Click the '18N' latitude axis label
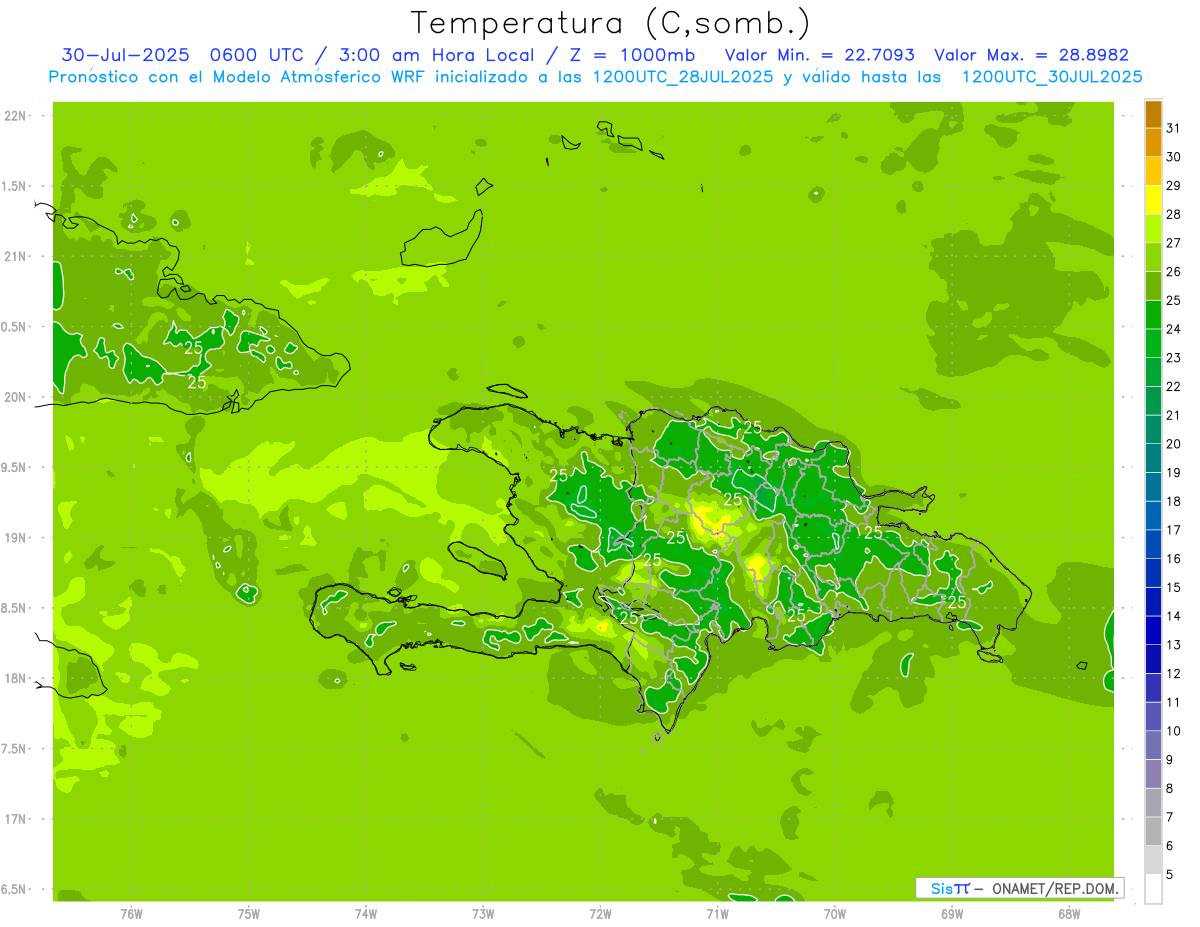The height and width of the screenshot is (927, 1200). 17,678
